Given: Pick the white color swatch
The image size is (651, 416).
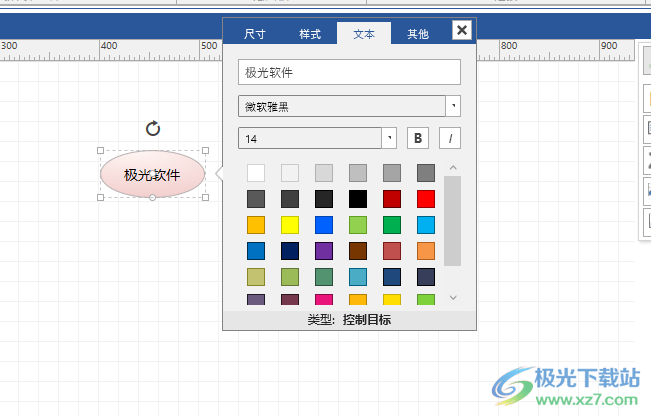Looking at the screenshot, I should point(256,173).
